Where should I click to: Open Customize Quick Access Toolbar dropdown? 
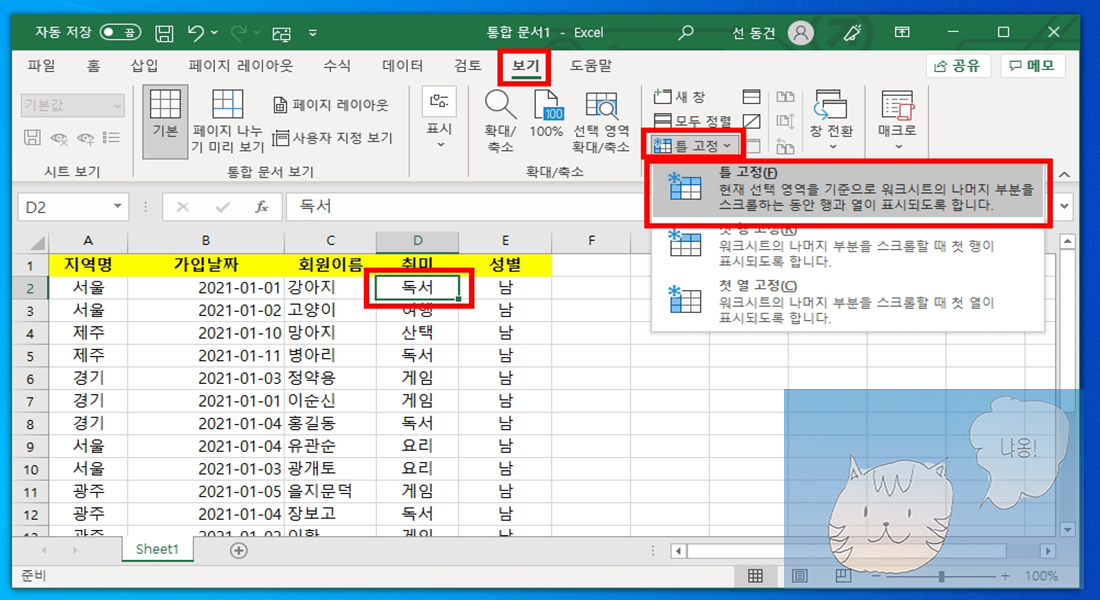tap(313, 32)
